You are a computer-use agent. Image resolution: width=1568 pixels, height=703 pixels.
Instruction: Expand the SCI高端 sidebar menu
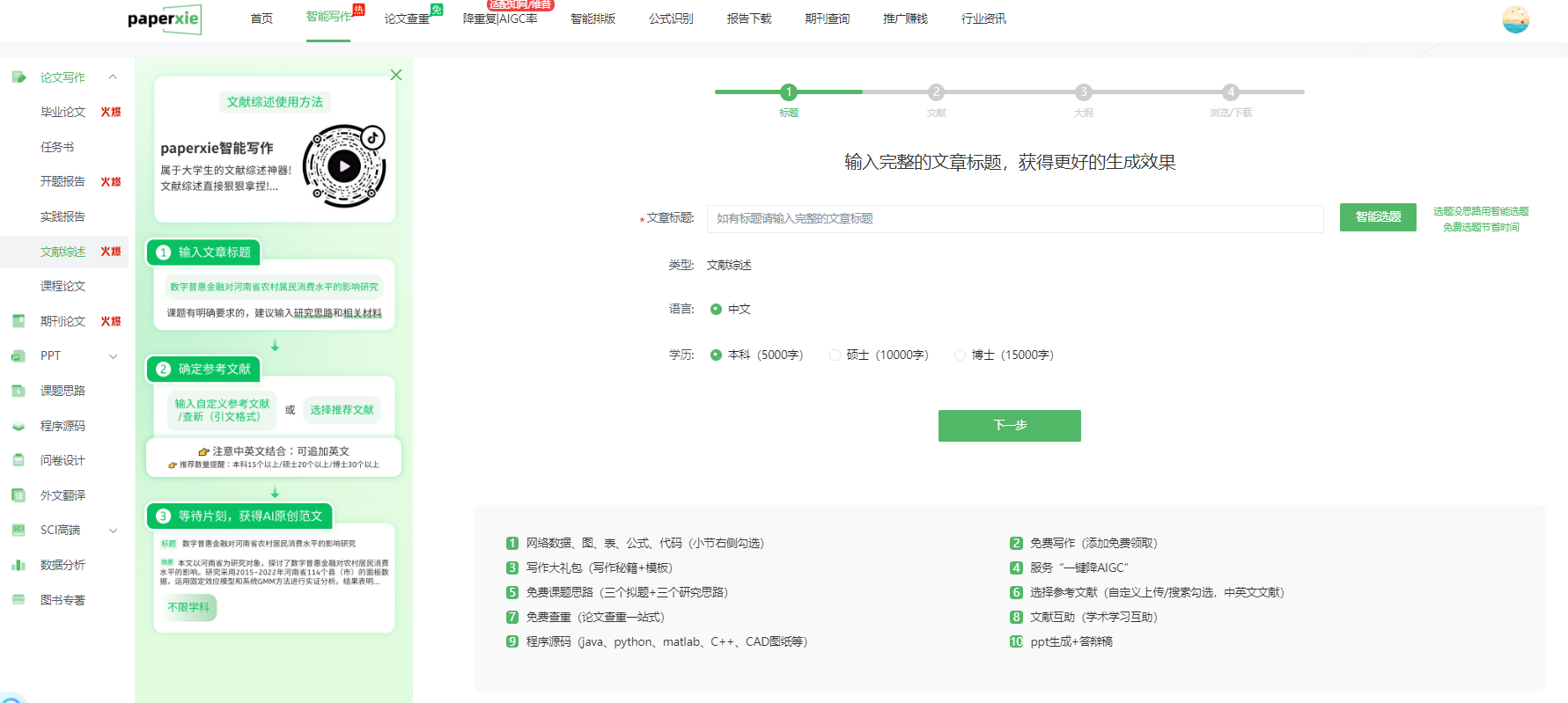pyautogui.click(x=113, y=531)
